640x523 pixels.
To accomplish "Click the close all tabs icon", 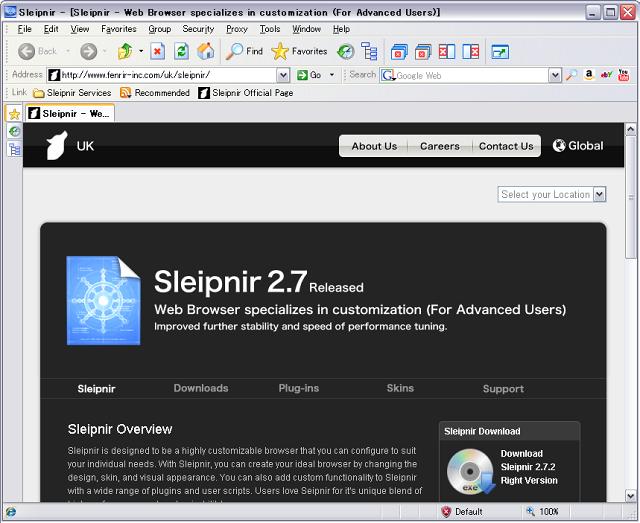I will coord(423,52).
